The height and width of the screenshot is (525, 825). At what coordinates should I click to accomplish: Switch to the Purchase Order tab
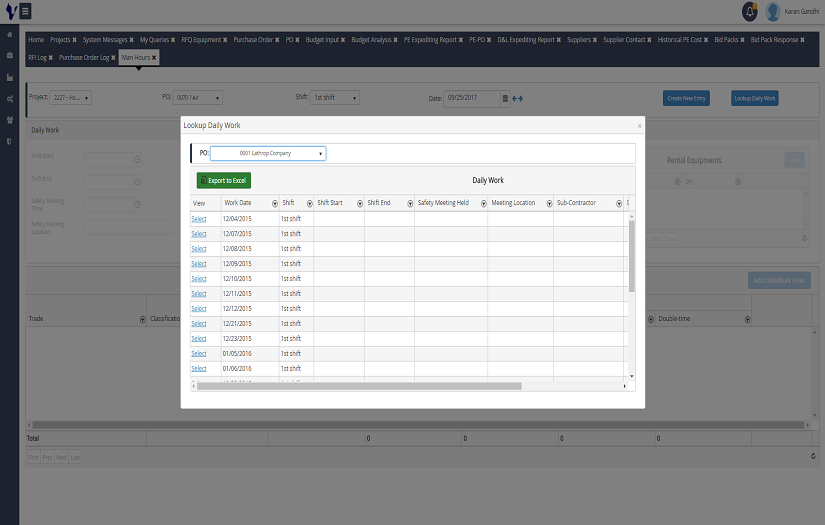(x=253, y=40)
